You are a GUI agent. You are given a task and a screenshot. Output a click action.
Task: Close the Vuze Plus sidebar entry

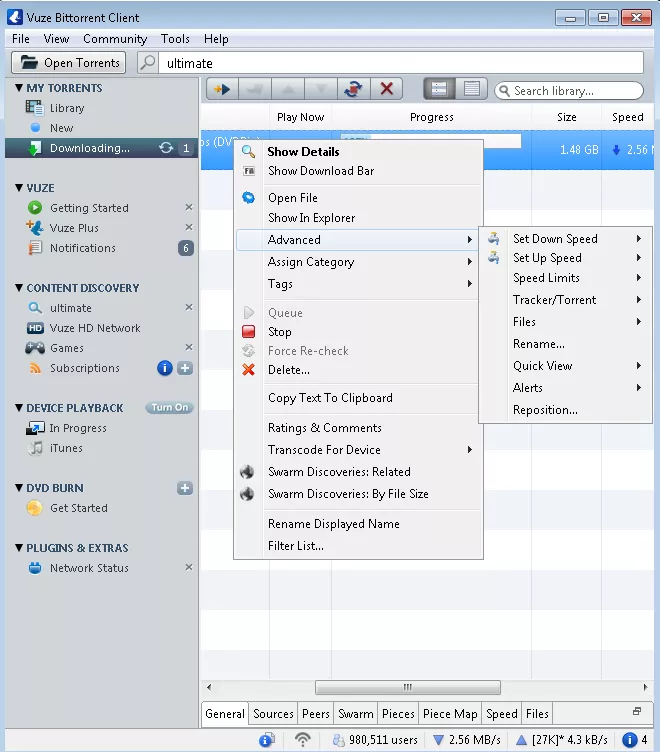click(x=189, y=227)
